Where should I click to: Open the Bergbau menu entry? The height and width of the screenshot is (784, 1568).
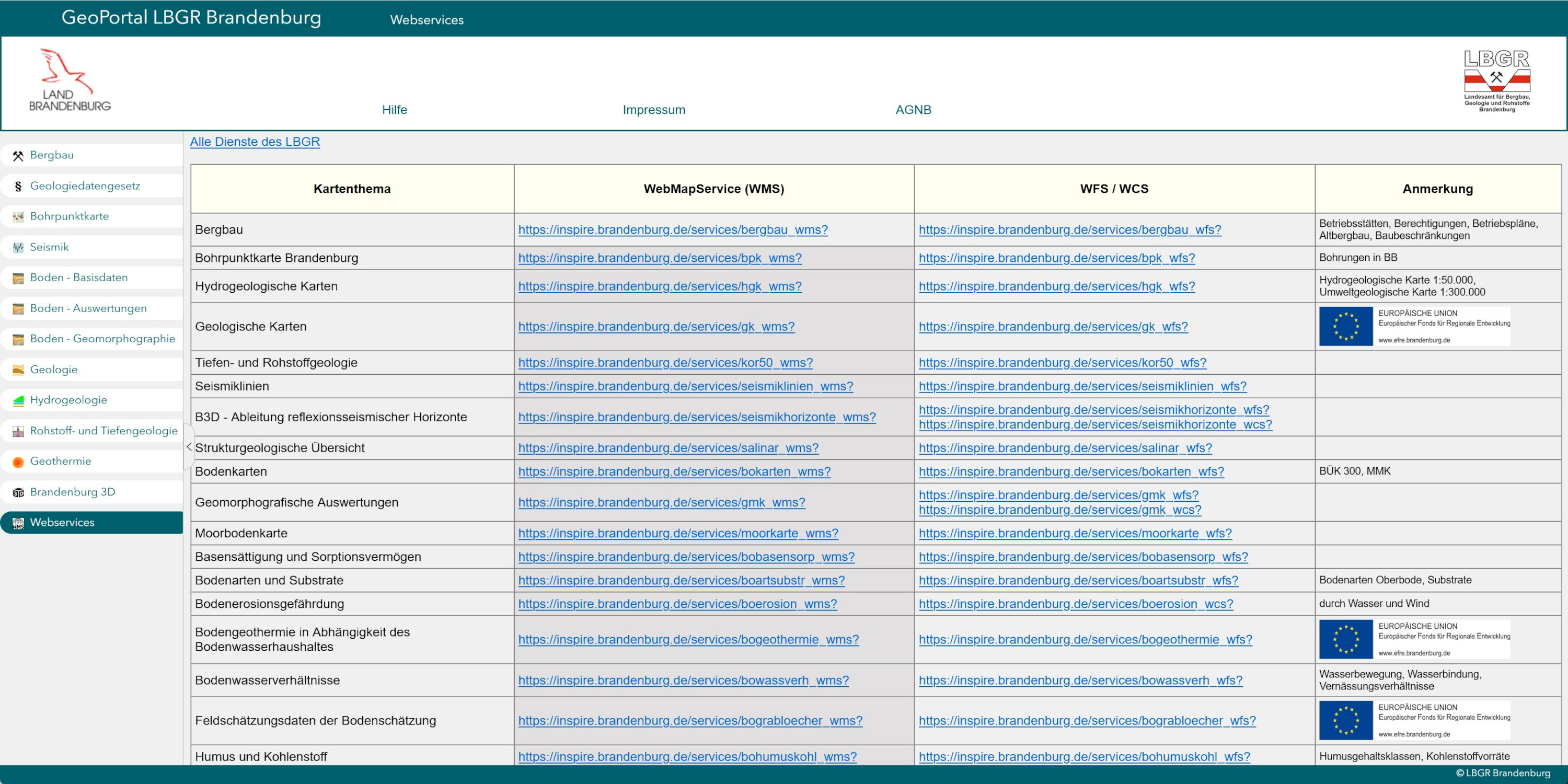click(x=91, y=155)
